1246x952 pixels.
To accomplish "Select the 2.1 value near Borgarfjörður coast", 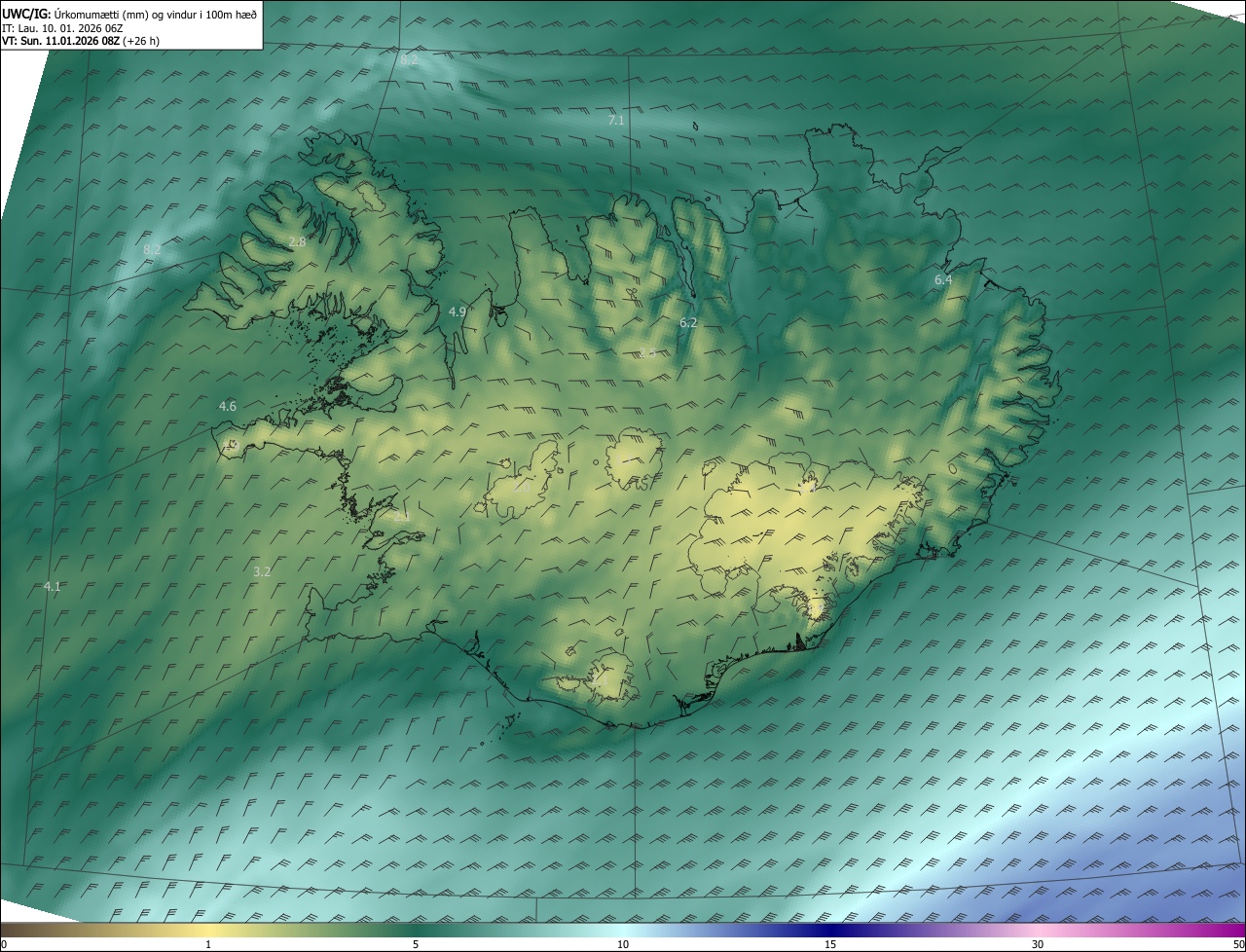I will coord(401,517).
